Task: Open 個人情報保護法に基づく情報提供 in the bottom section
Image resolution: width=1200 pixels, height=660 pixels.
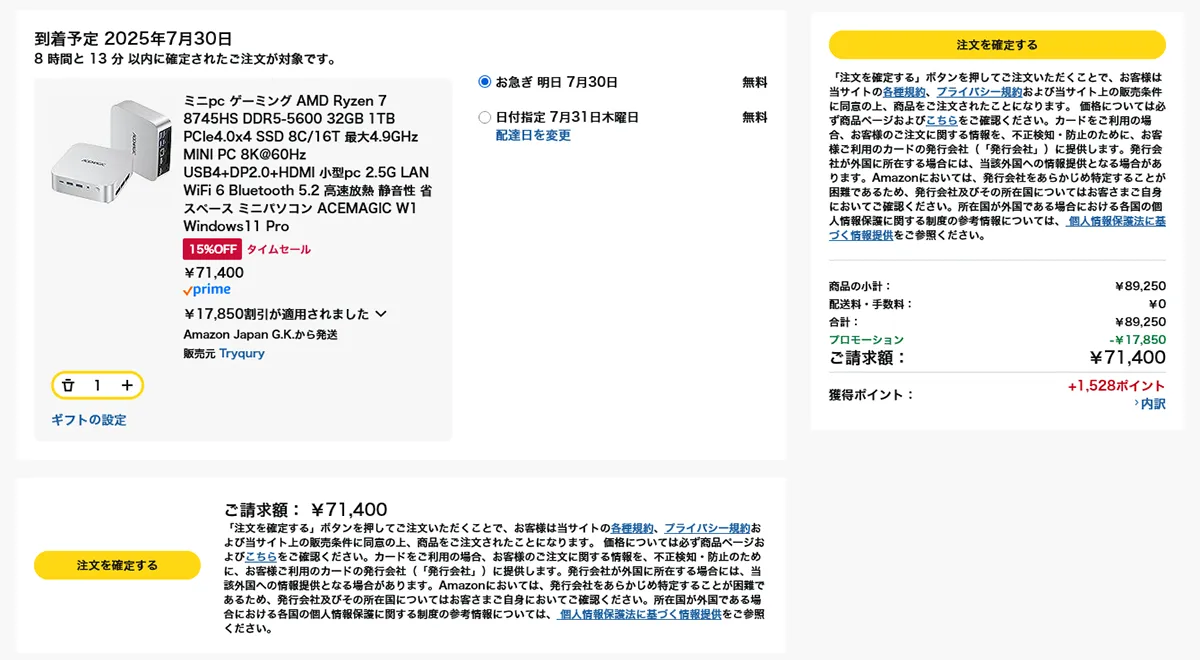Action: pyautogui.click(x=641, y=614)
